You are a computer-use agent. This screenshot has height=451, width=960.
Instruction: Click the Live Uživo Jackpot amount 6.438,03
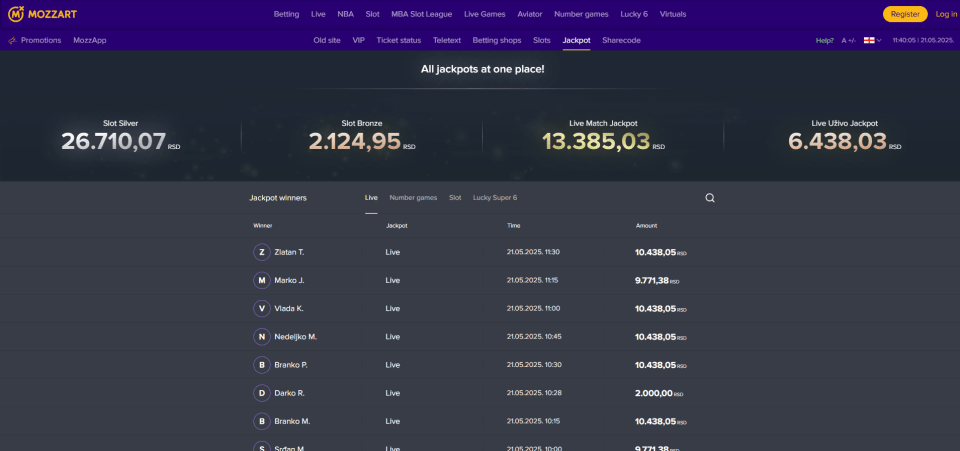(837, 141)
